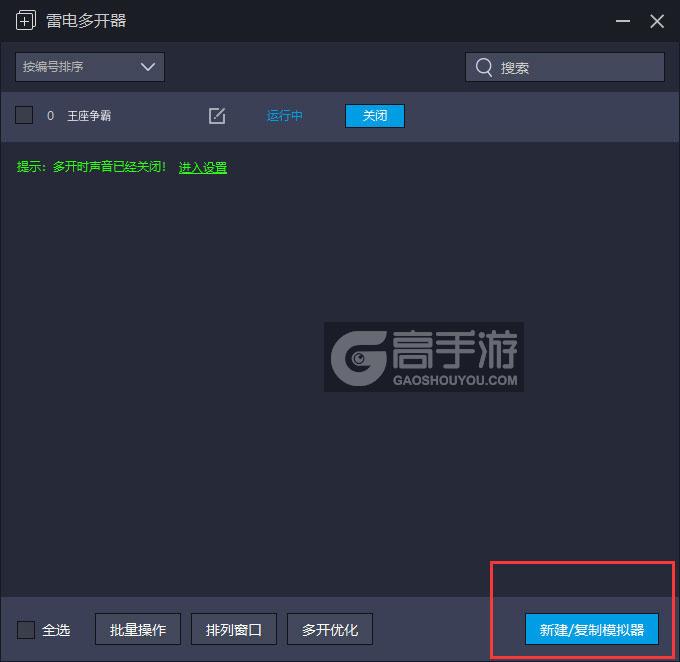
Task: Select the 王座争霸 emulator name
Action: 89,116
